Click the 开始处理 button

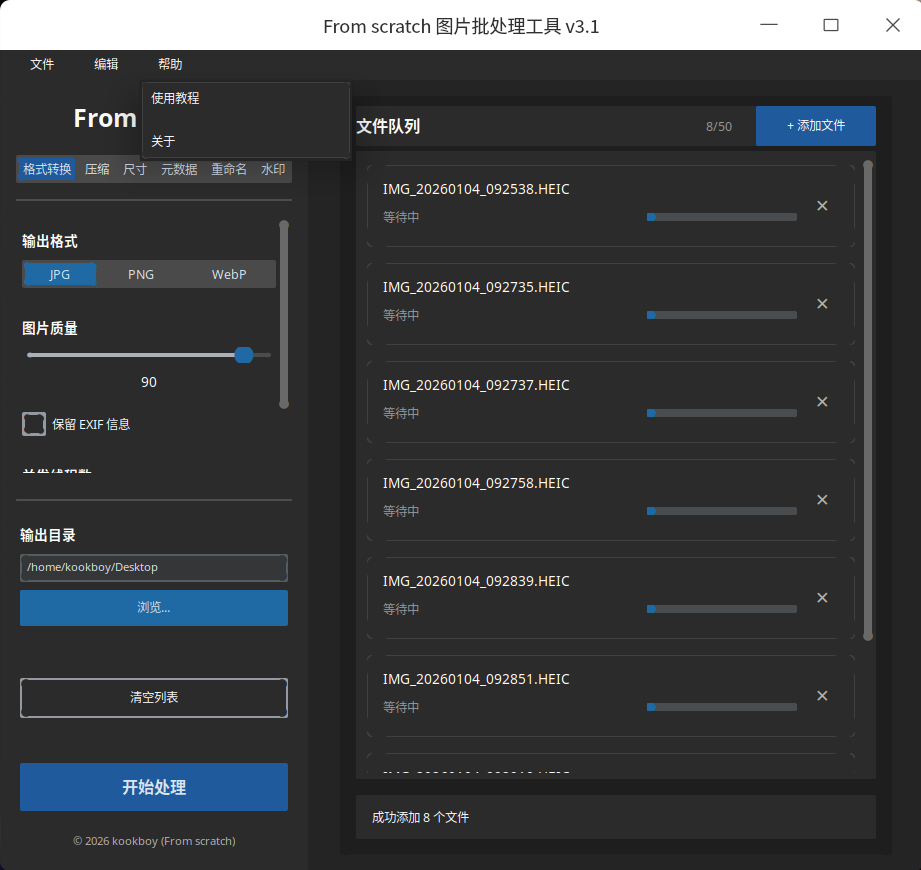tap(154, 787)
